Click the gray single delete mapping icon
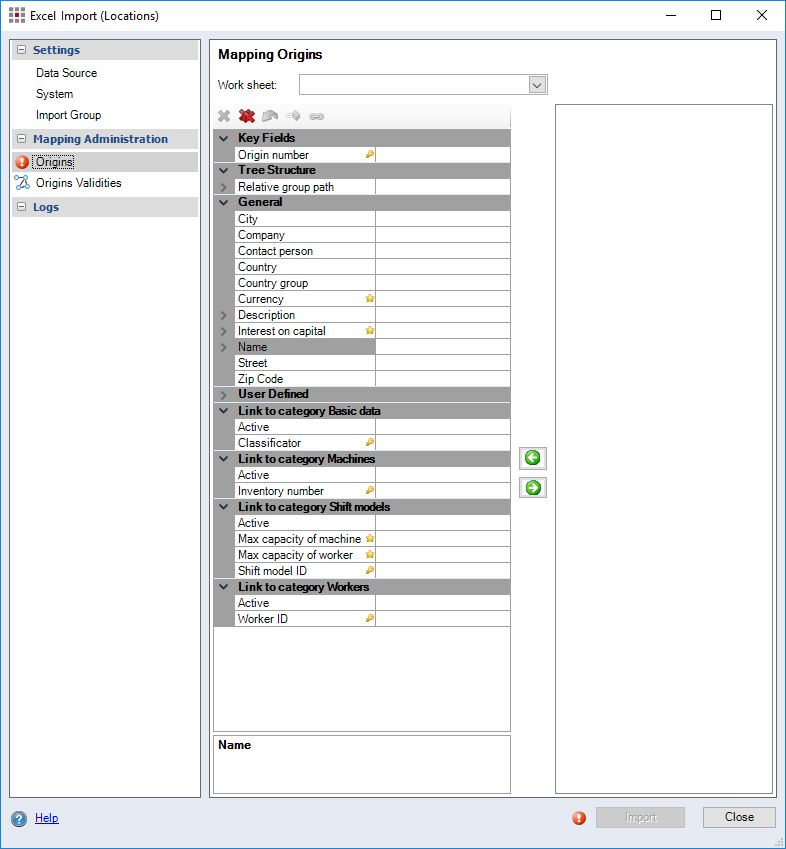Viewport: 786px width, 849px height. [224, 116]
